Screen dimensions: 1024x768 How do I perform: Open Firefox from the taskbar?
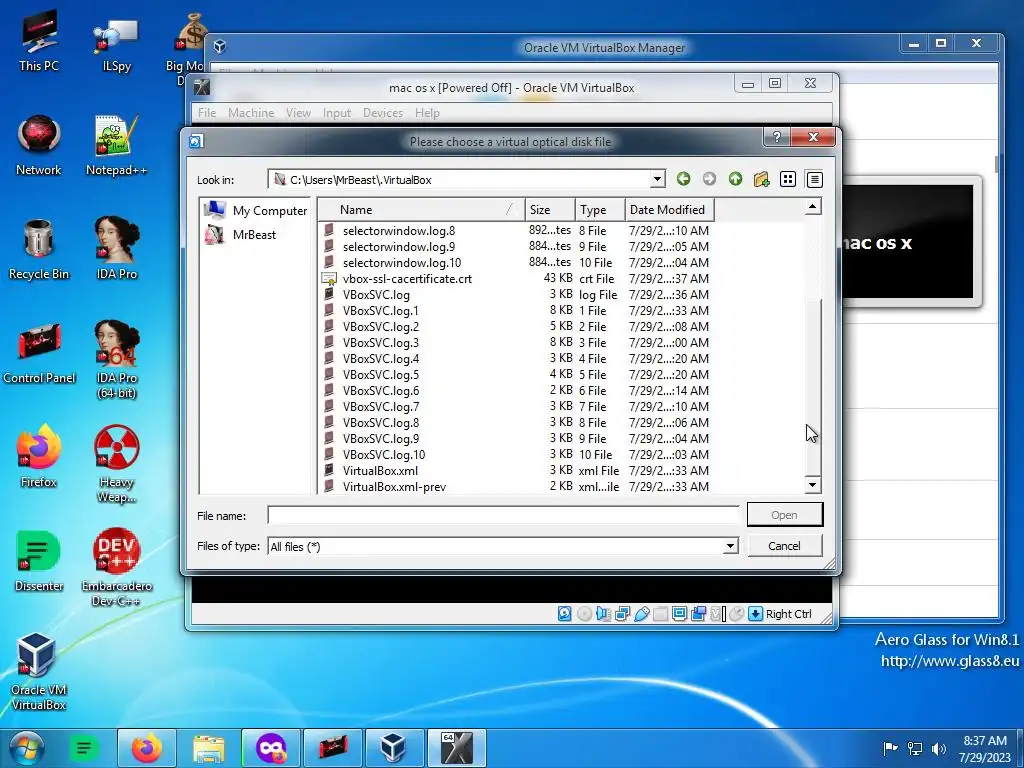[x=147, y=748]
